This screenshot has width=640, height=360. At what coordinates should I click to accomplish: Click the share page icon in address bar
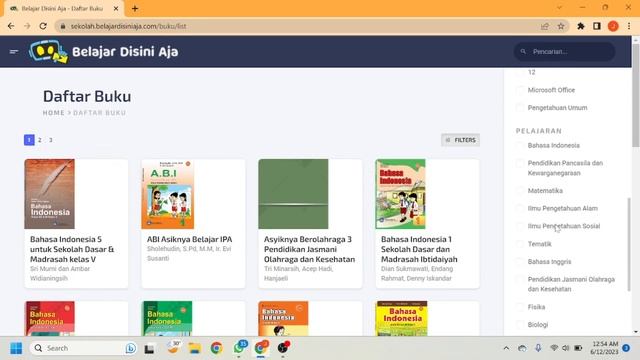[544, 26]
